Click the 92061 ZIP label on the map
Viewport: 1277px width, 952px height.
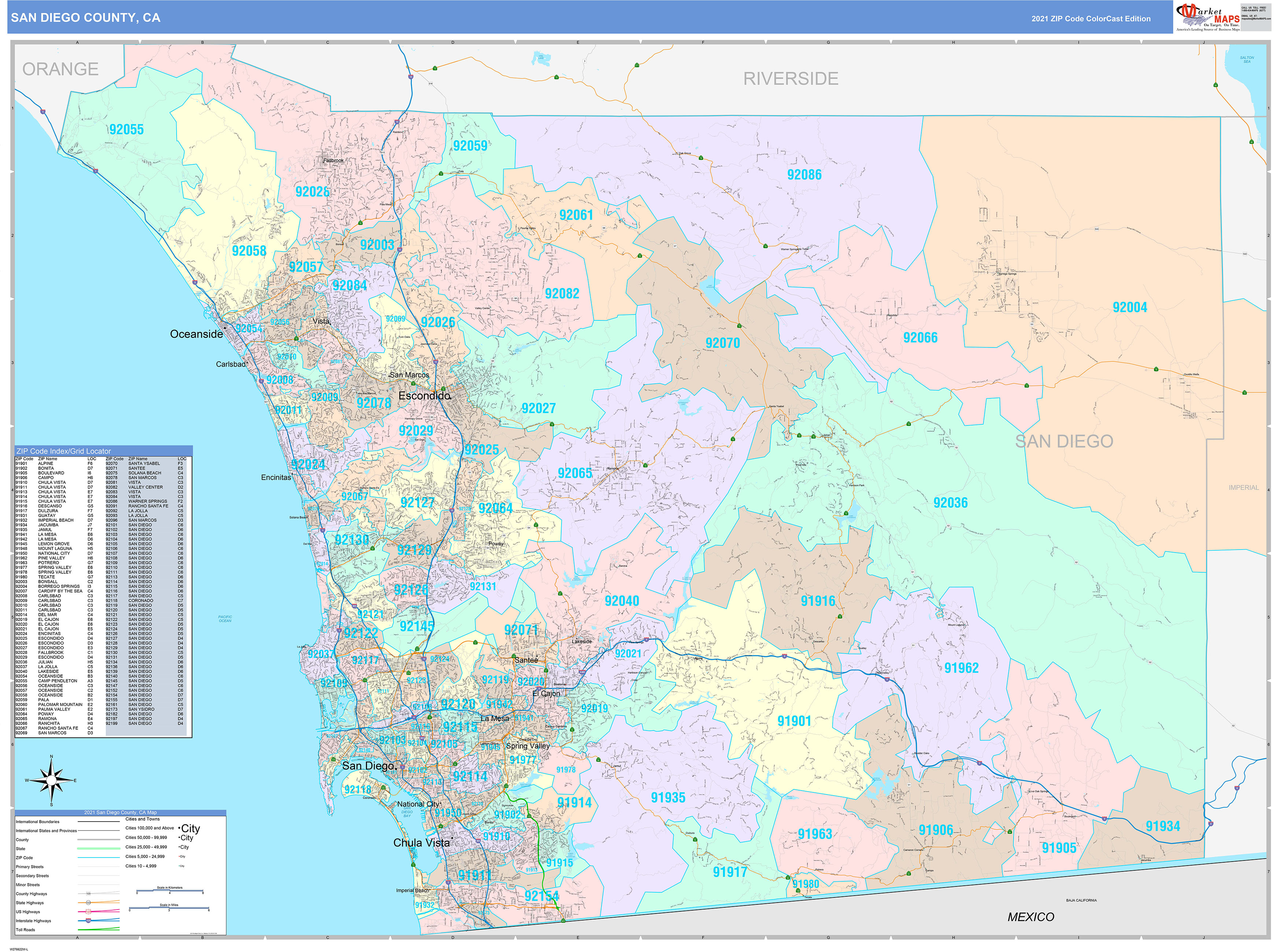tap(576, 215)
